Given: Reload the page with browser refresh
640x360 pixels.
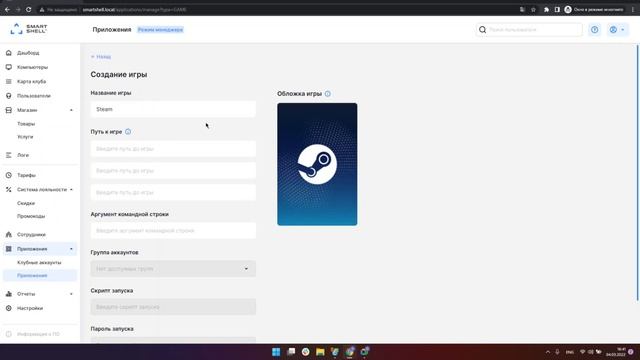Looking at the screenshot, I should [x=29, y=9].
